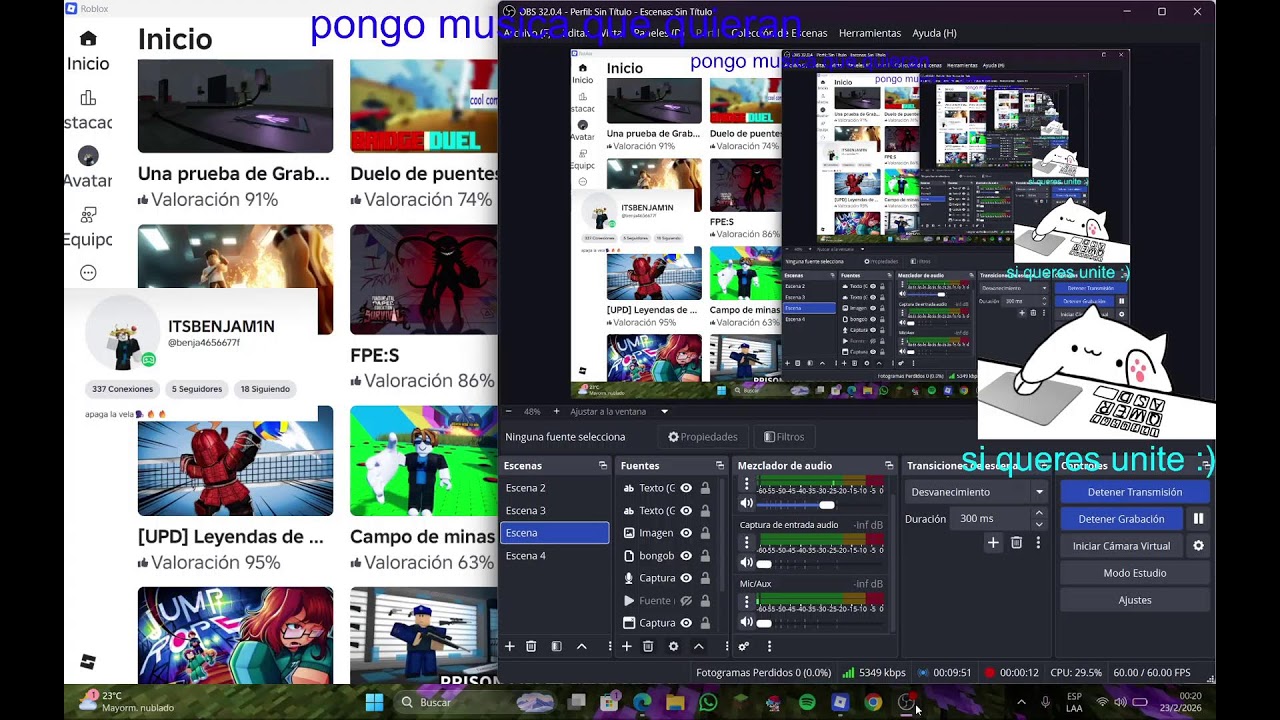This screenshot has height=720, width=1280.
Task: Pop out the Fuentes dock icon
Action: 719,466
